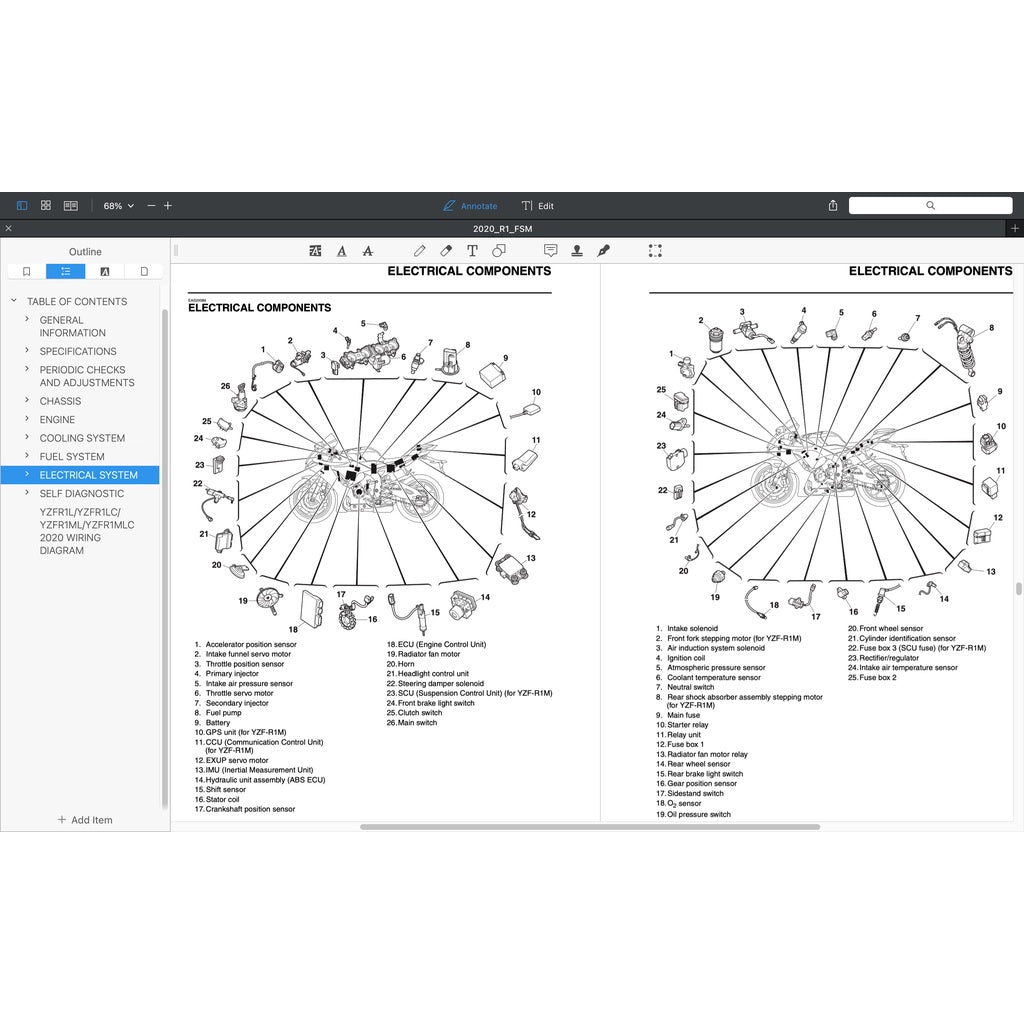Screen dimensions: 1024x1024
Task: Open the 2020 wiring diagram outline entry
Action: point(86,531)
